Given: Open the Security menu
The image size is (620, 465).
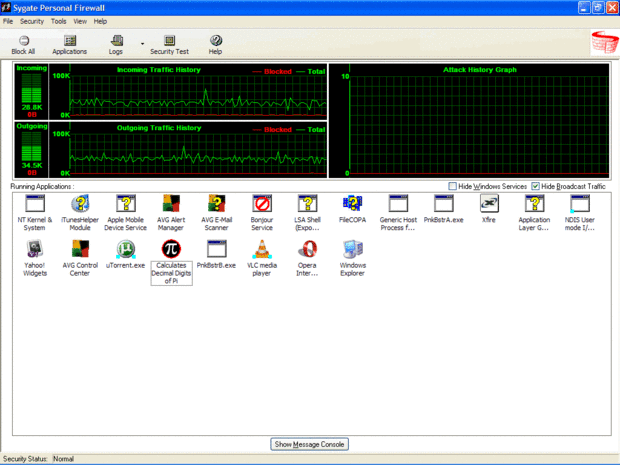Looking at the screenshot, I should point(32,21).
